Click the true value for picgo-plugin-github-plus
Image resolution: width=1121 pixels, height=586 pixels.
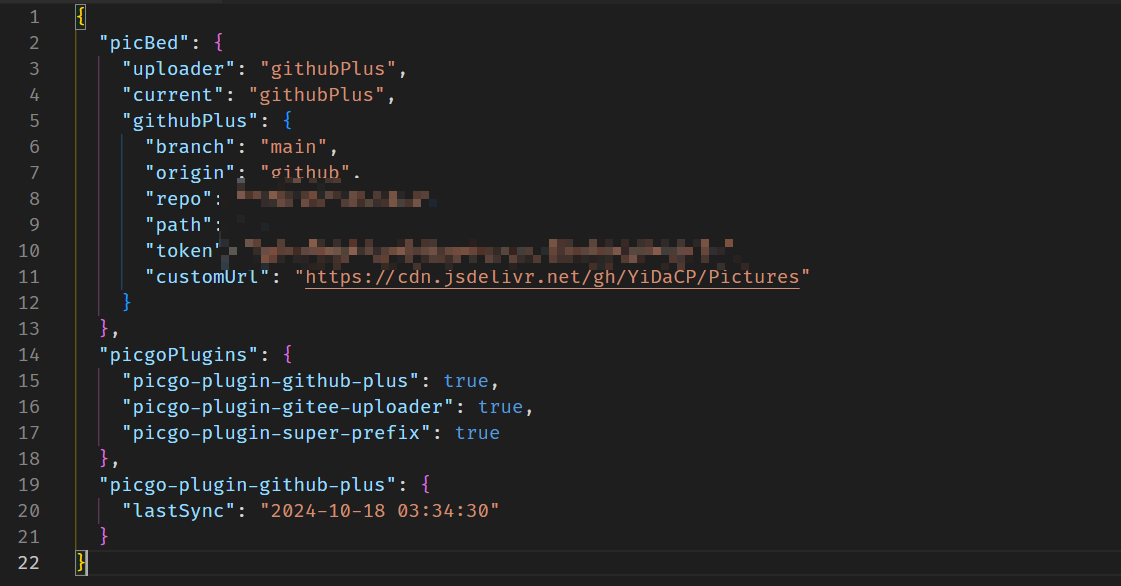click(465, 381)
